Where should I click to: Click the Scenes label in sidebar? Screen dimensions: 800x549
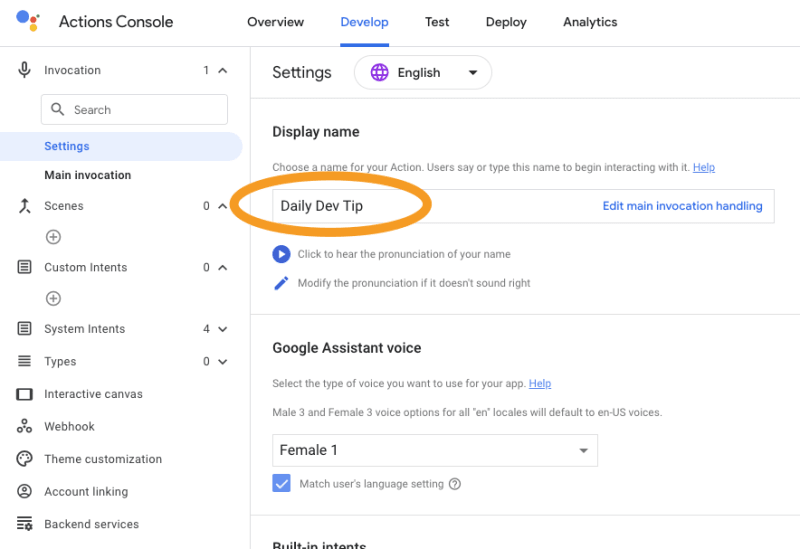tap(64, 206)
